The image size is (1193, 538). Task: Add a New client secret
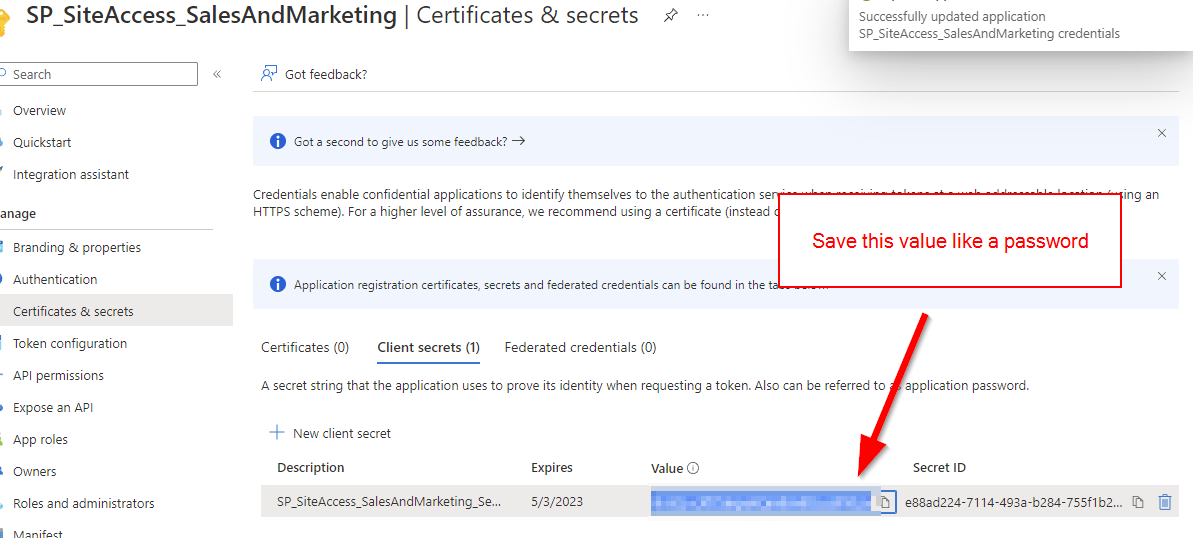click(x=331, y=433)
